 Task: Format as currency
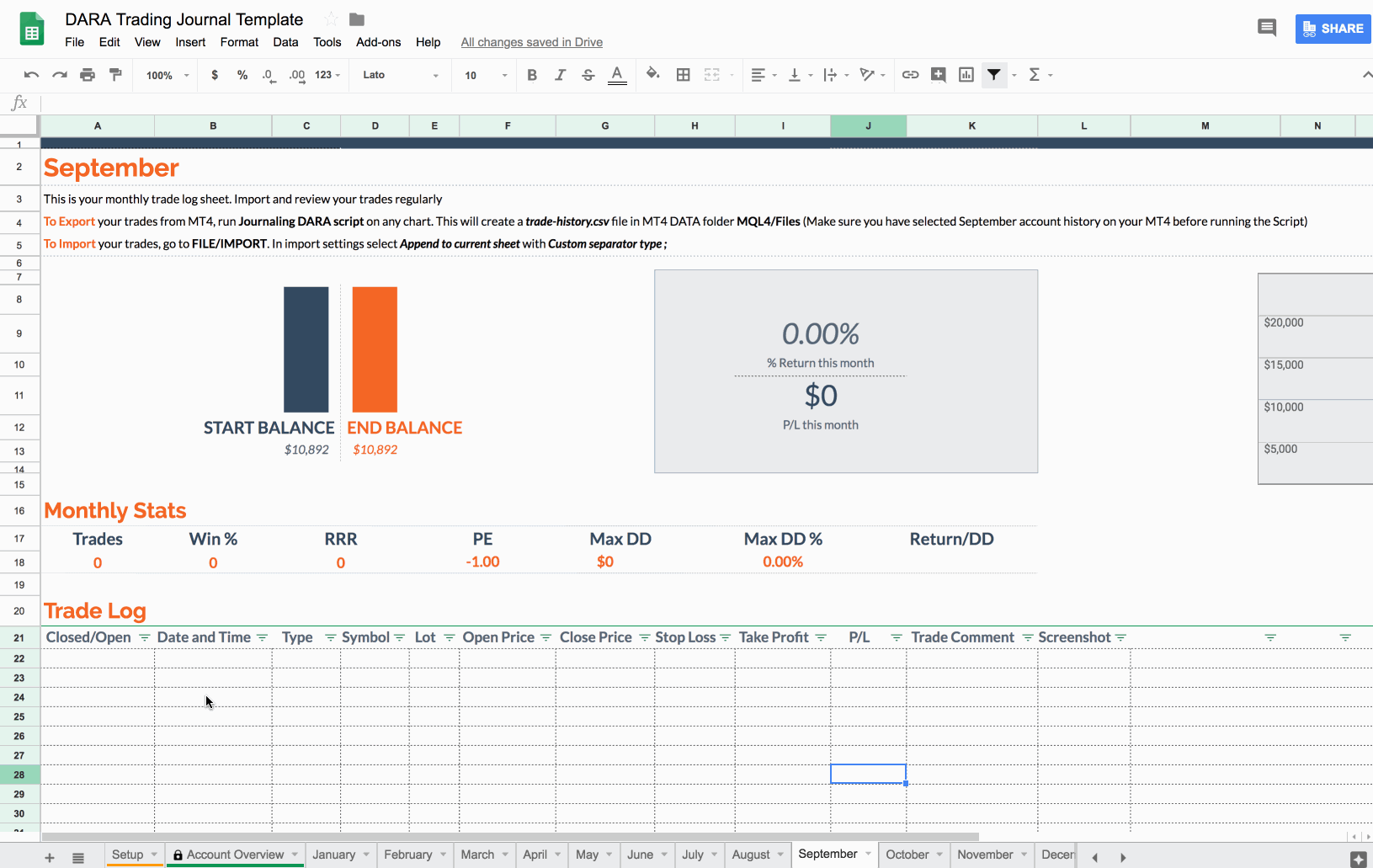coord(215,75)
